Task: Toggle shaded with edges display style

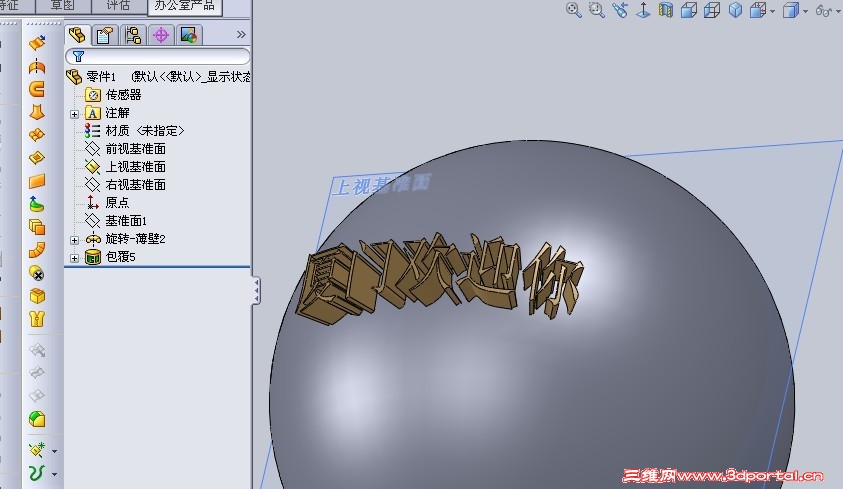Action: (689, 10)
